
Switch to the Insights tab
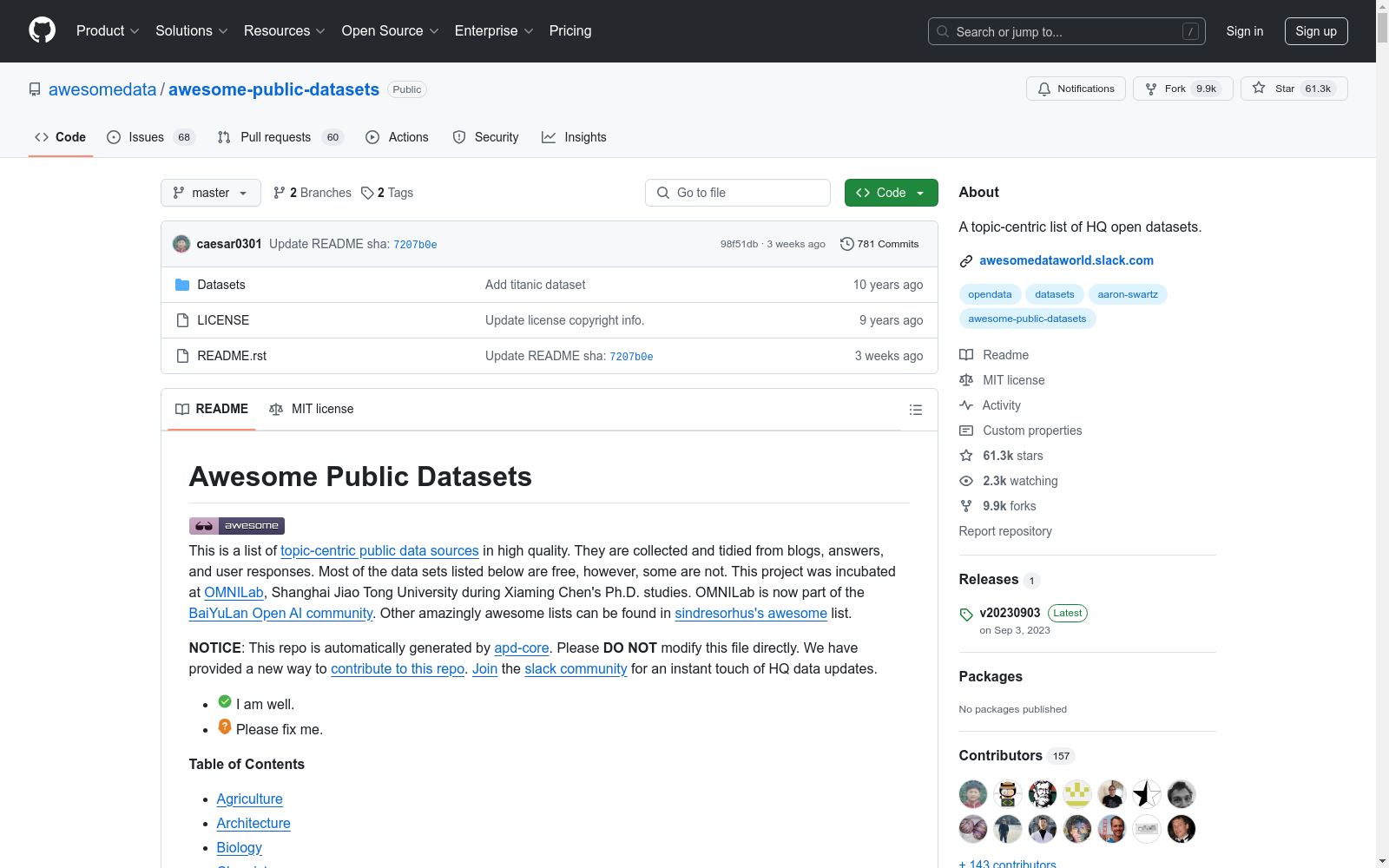pyautogui.click(x=574, y=137)
